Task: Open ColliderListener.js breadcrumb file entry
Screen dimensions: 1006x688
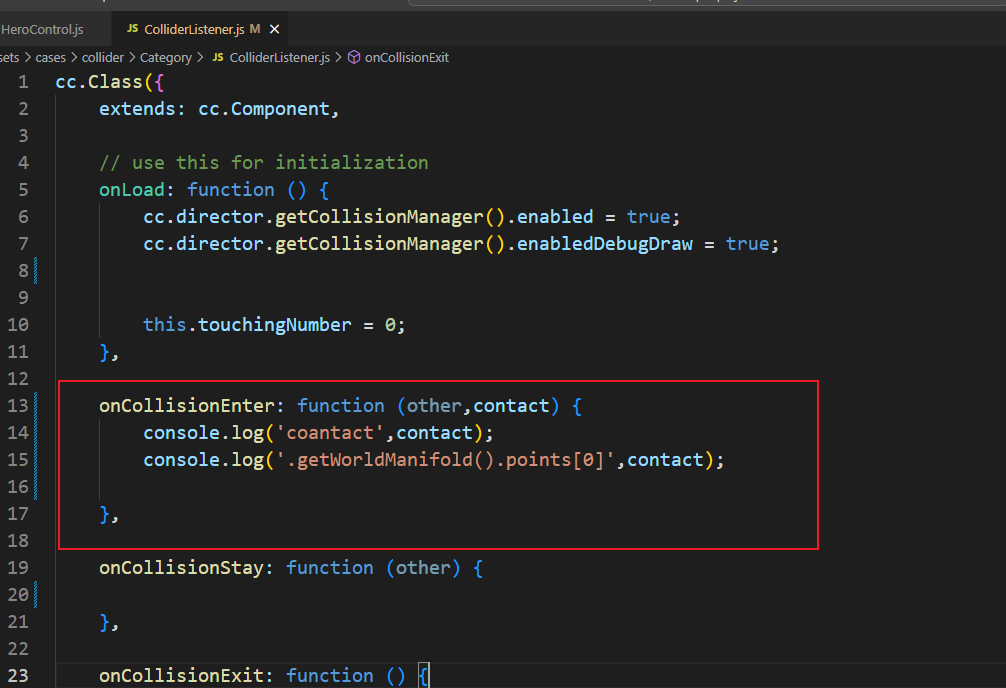Action: pyautogui.click(x=280, y=58)
